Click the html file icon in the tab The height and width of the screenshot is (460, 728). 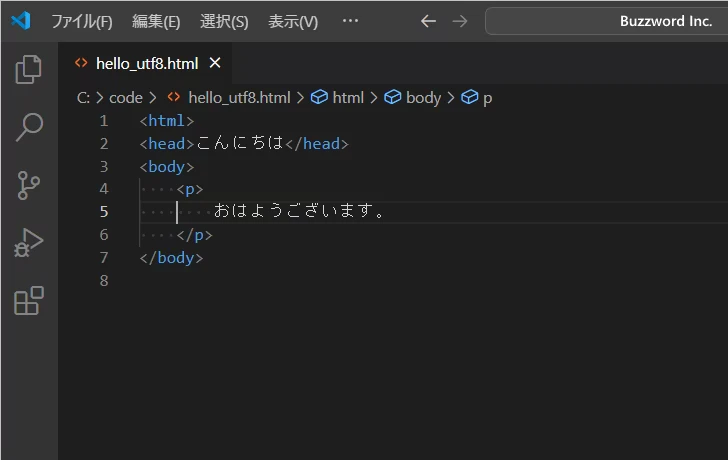81,63
